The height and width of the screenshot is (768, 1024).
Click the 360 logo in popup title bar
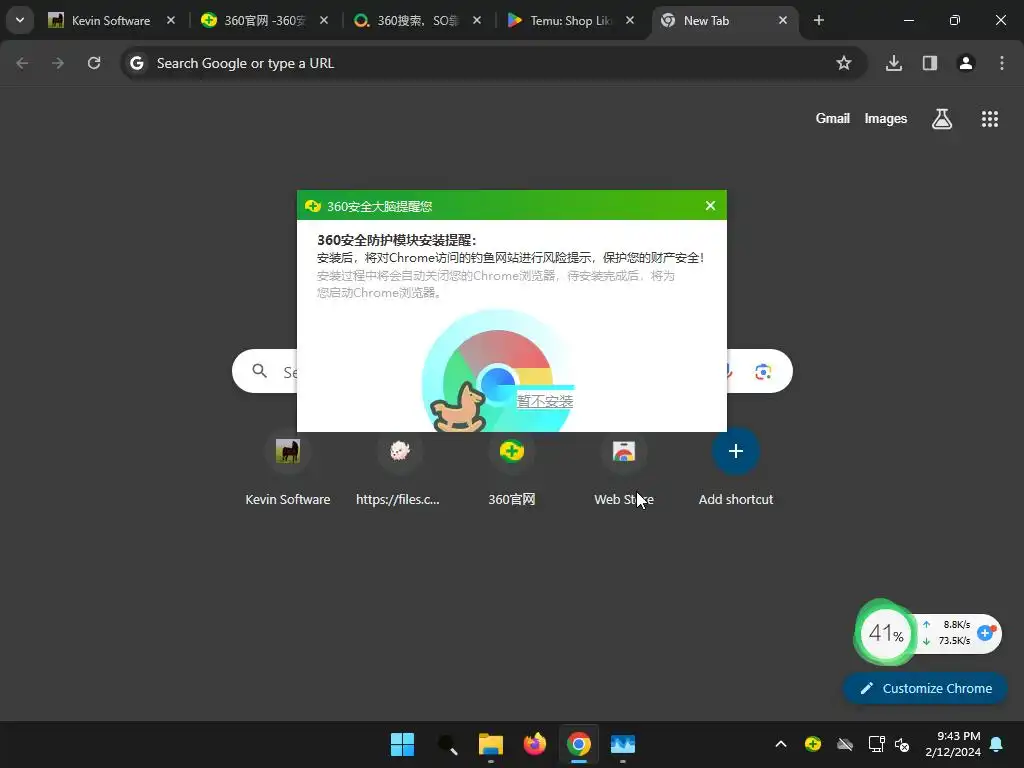(x=313, y=206)
